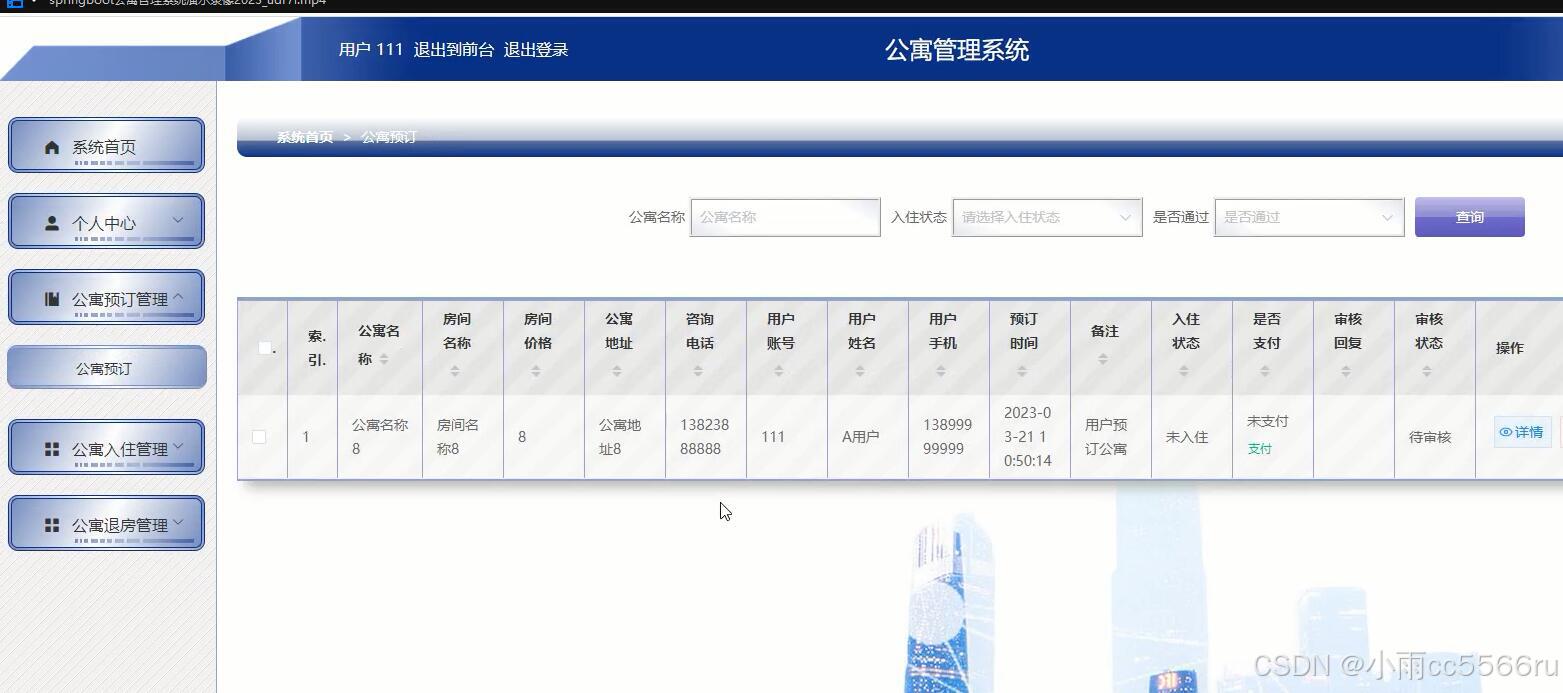Check the checkbox on row 1 of the table
1563x693 pixels.
(260, 436)
